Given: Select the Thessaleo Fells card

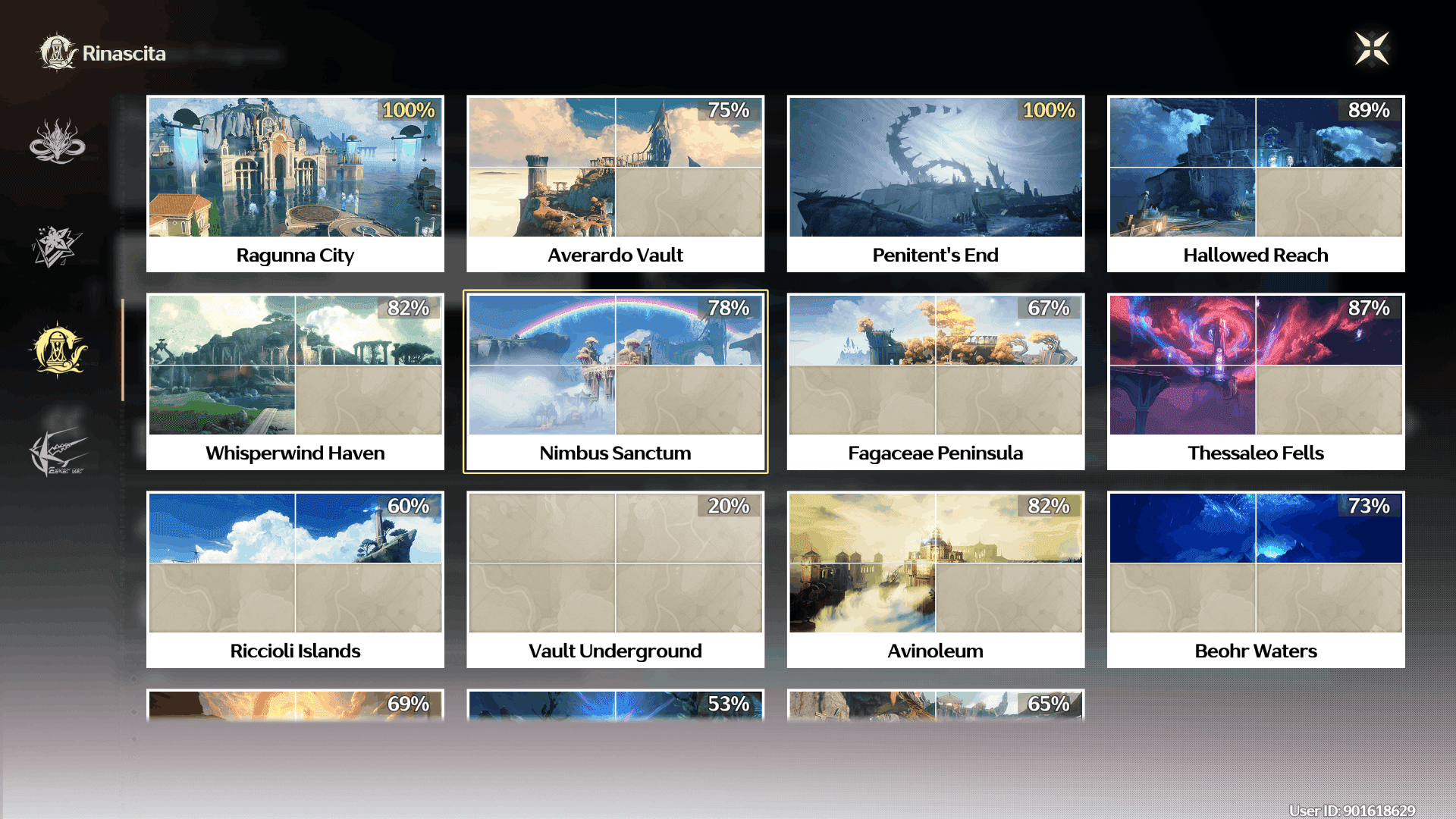Looking at the screenshot, I should point(1255,381).
